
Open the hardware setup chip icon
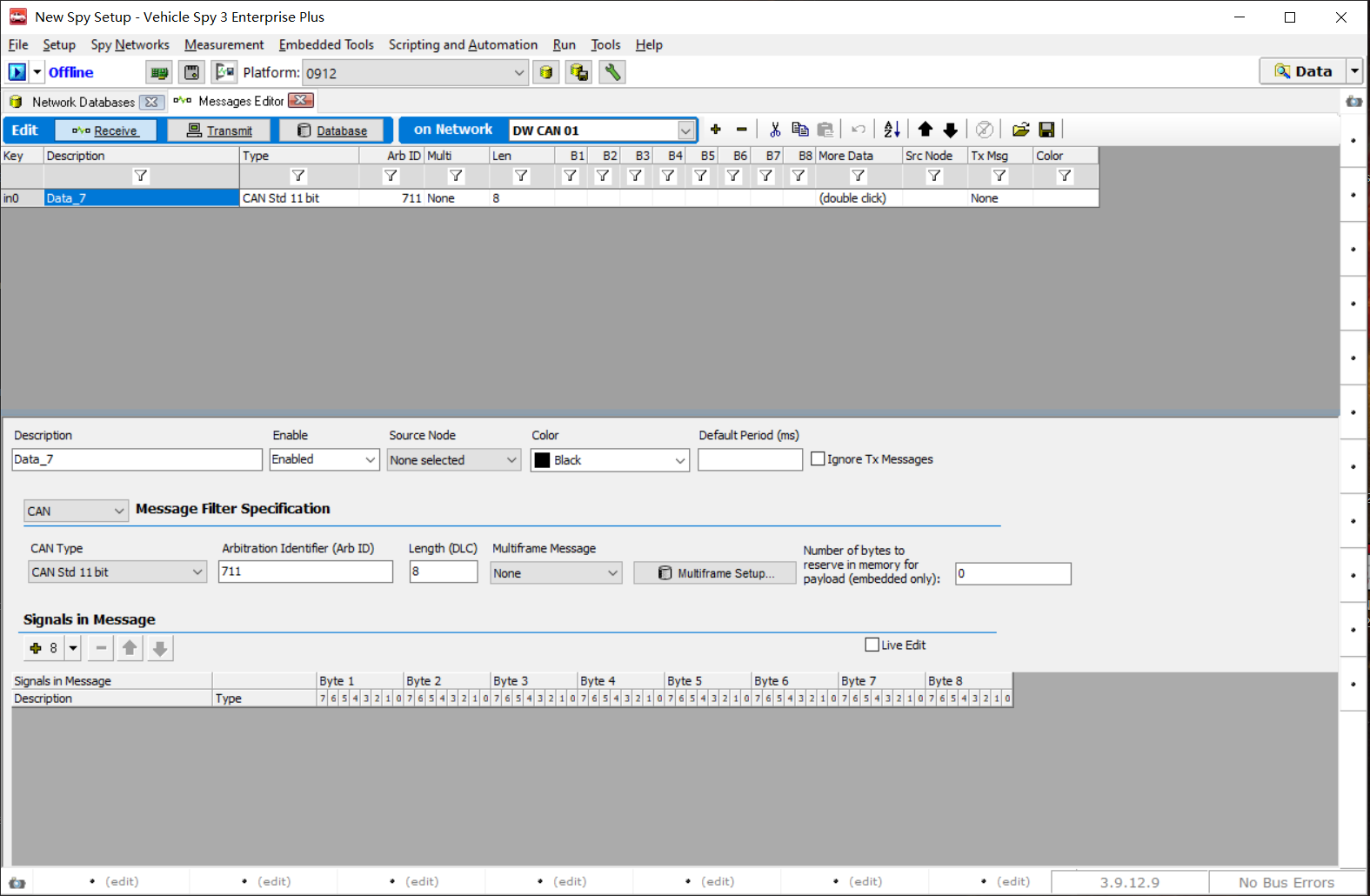159,72
